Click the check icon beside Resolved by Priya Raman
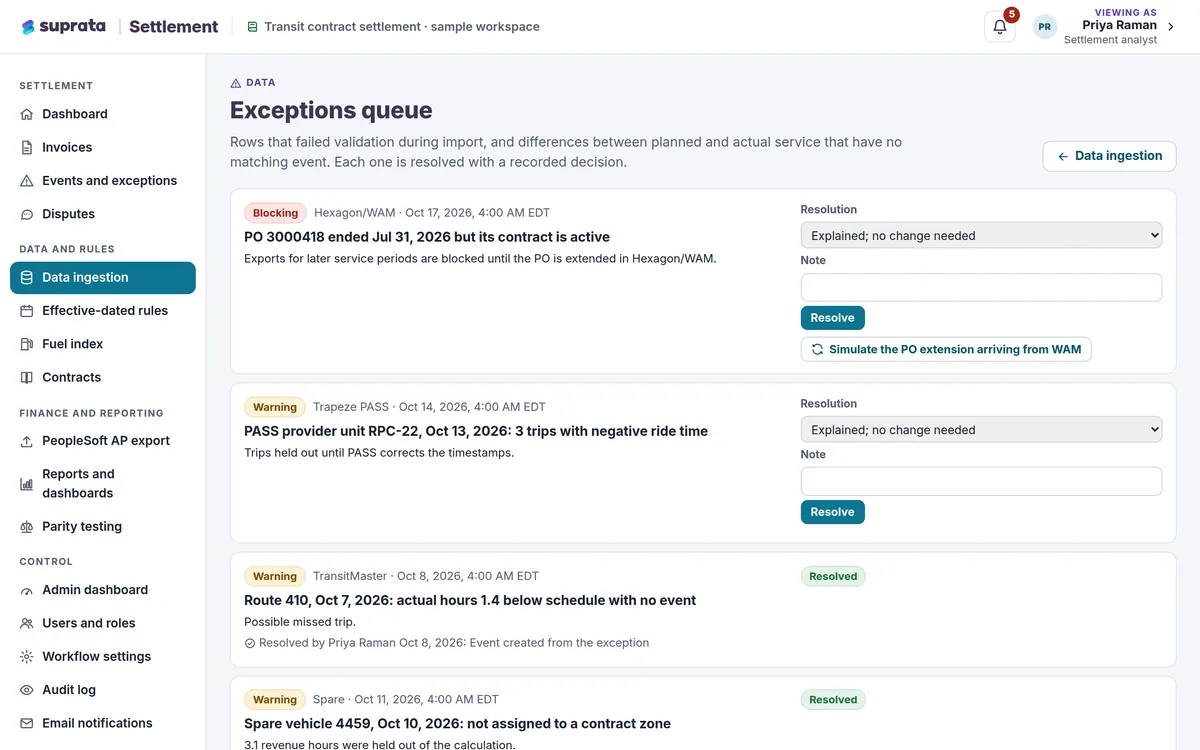Viewport: 1200px width, 750px height. (x=250, y=643)
